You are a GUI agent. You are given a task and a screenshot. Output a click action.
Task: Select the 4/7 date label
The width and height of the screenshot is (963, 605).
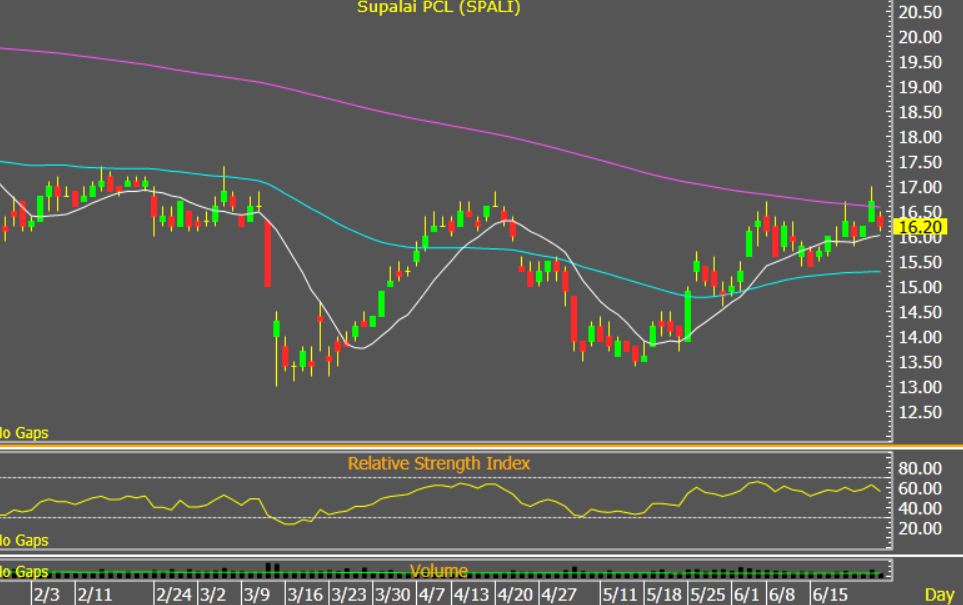point(432,595)
